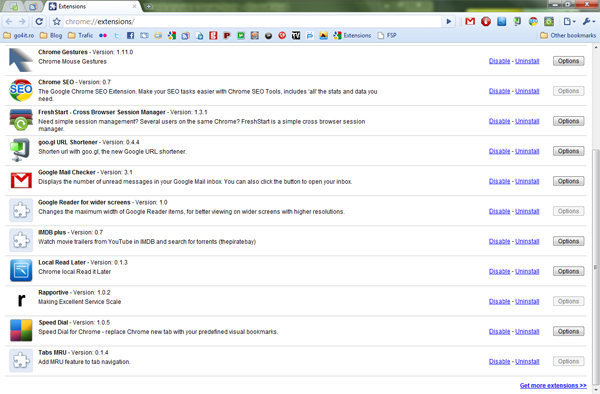This screenshot has height=394, width=600.
Task: Click the Gmail icon in browser toolbar
Action: click(x=470, y=22)
